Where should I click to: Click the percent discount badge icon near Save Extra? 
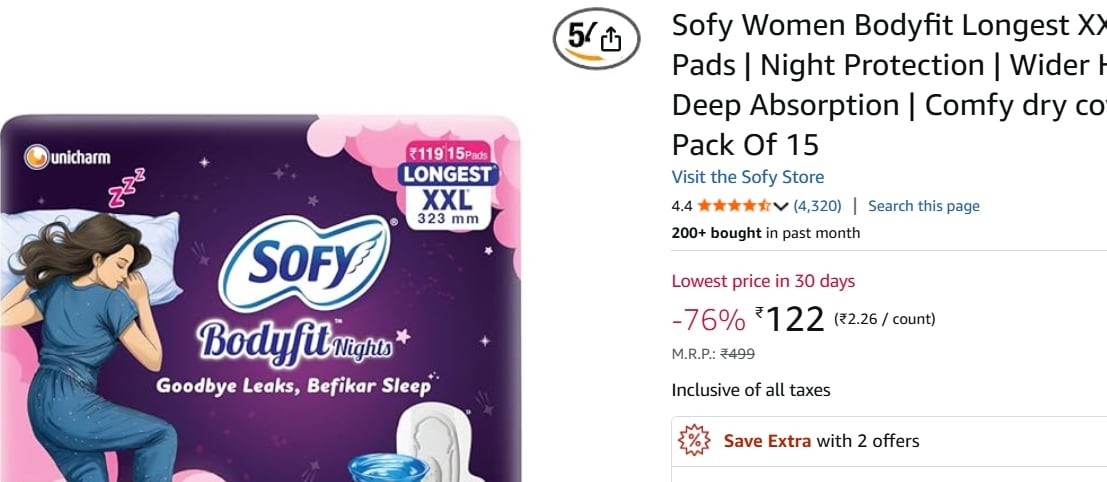[x=693, y=441]
